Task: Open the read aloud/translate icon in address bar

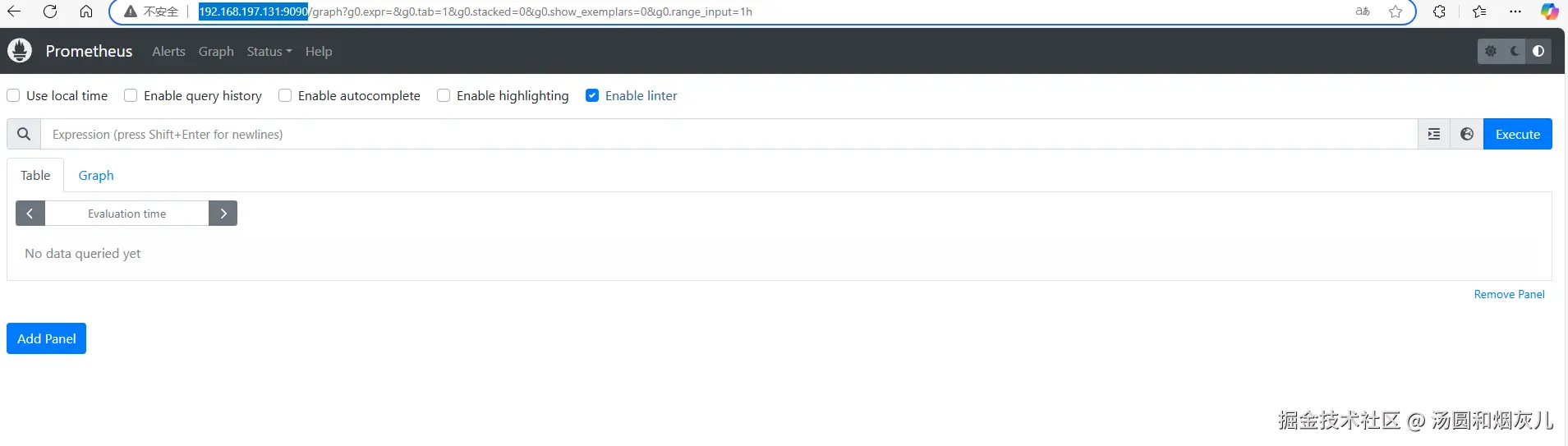Action: 1363,11
